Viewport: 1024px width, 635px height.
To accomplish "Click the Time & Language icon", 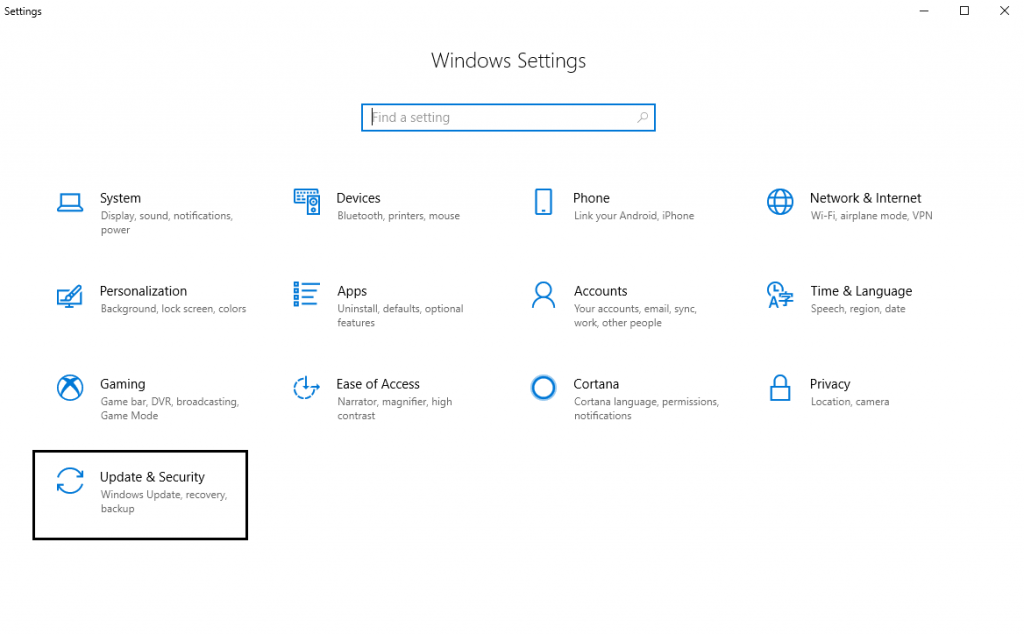I will (x=780, y=295).
